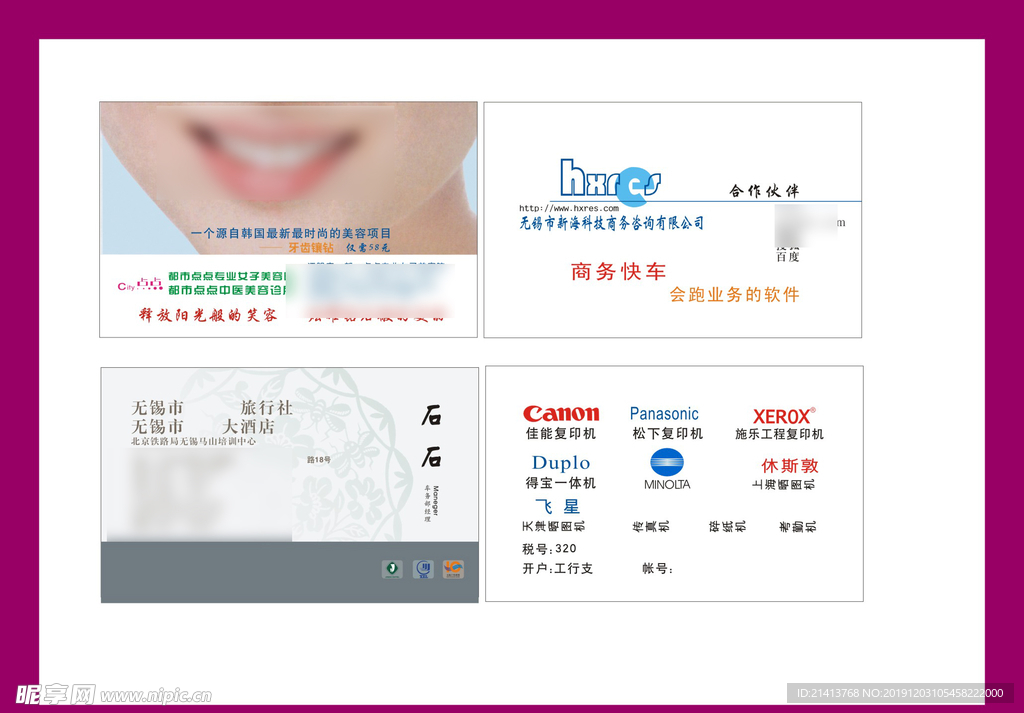The height and width of the screenshot is (713, 1024).
Task: Click the red 休斯敦 brand text
Action: pyautogui.click(x=789, y=465)
